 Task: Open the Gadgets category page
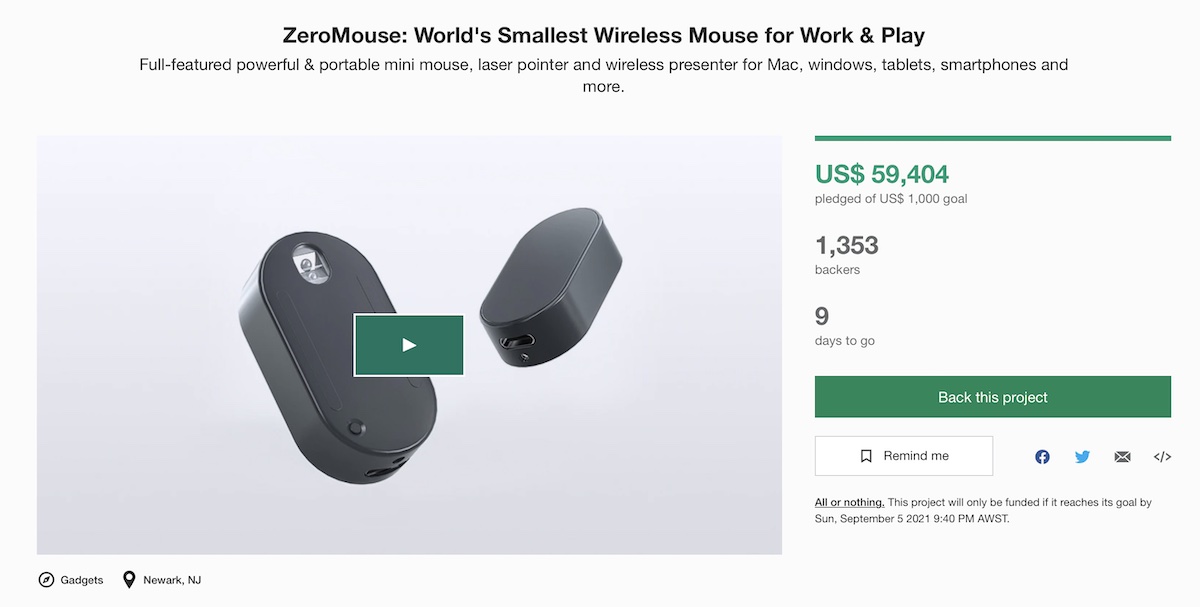point(80,579)
